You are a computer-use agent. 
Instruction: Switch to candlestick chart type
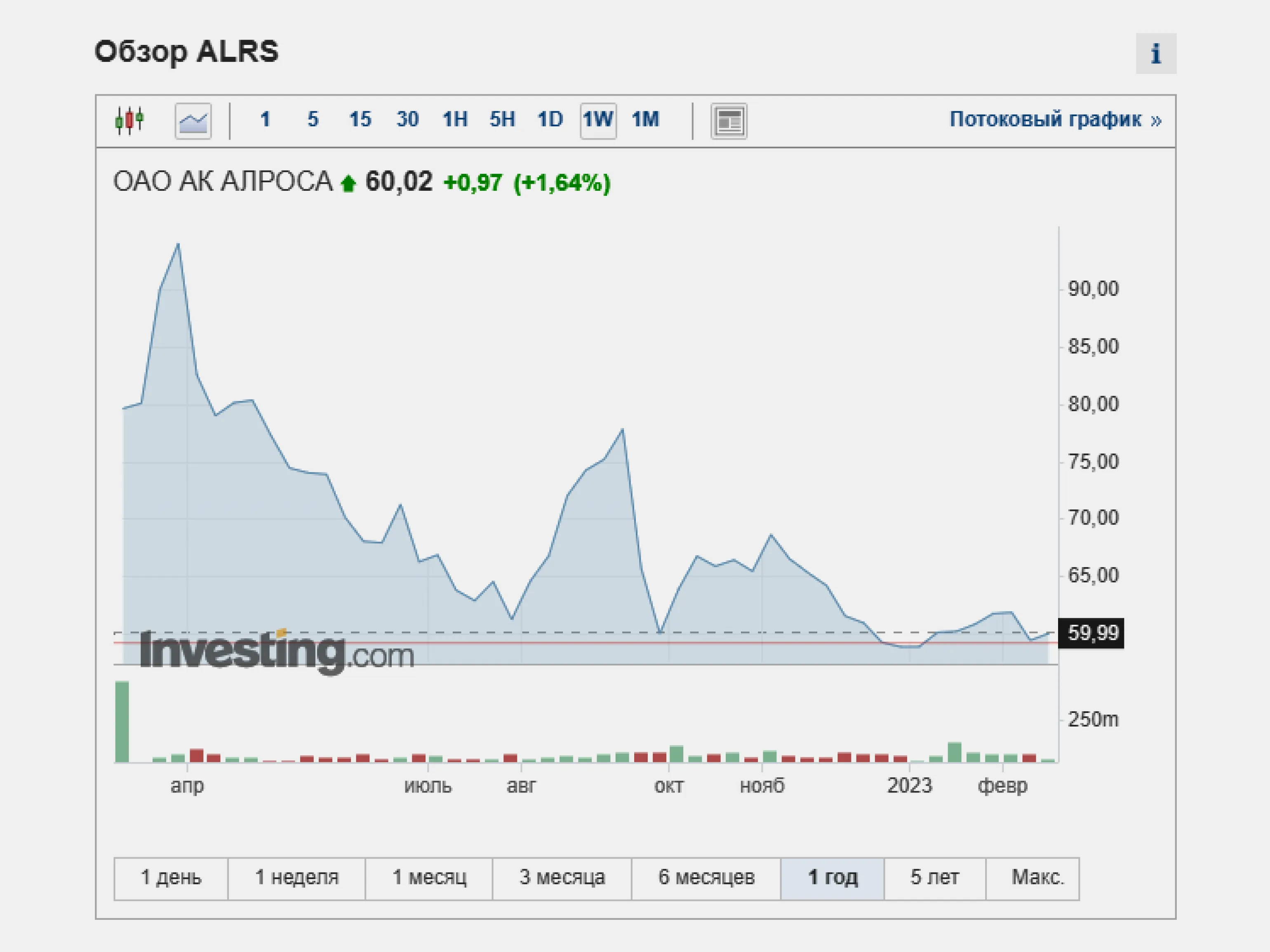129,120
